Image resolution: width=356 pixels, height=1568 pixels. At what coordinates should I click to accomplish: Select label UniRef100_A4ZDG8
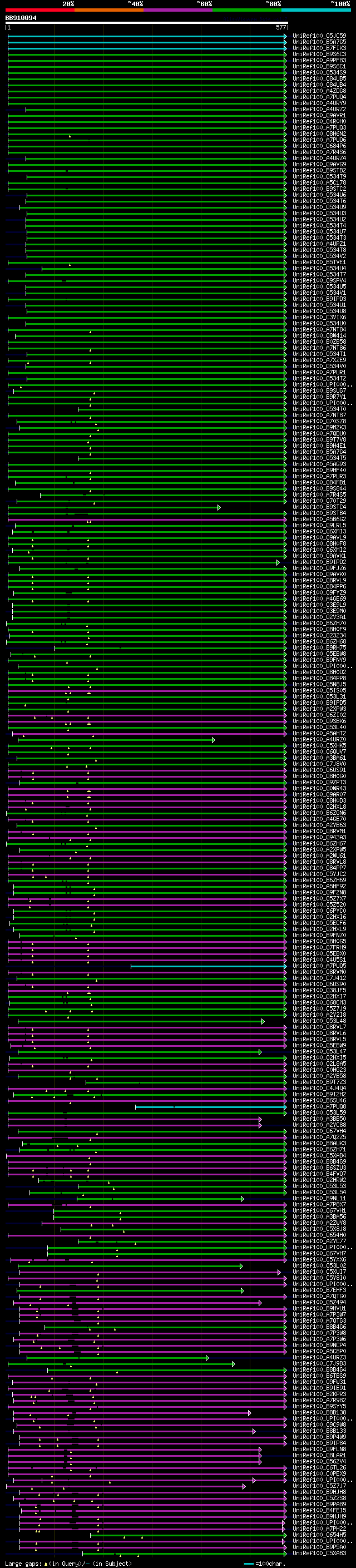point(319,91)
